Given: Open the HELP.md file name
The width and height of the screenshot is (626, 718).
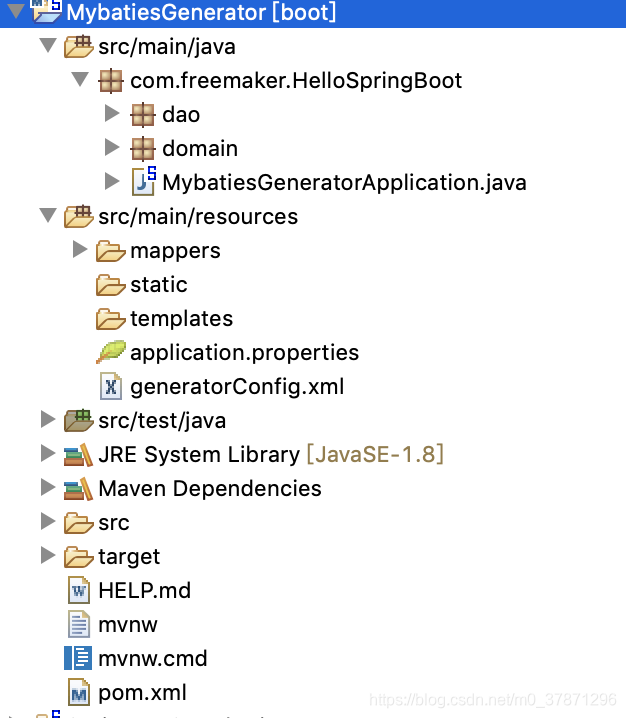Looking at the screenshot, I should (x=145, y=591).
